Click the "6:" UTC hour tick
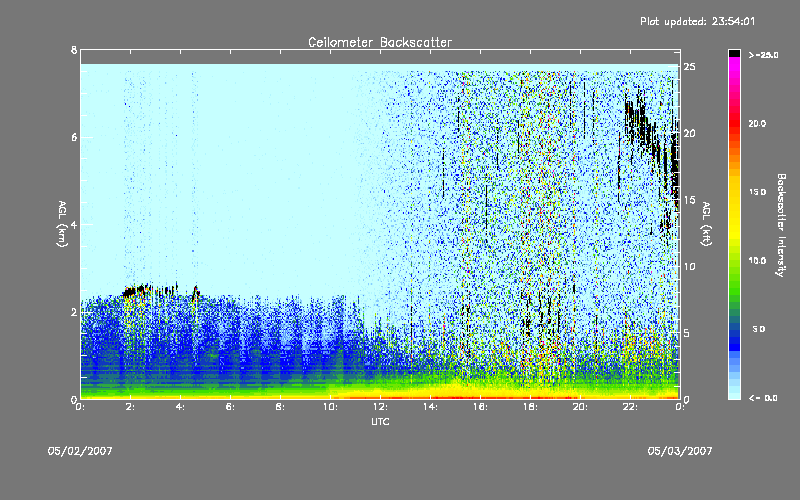 click(x=230, y=407)
